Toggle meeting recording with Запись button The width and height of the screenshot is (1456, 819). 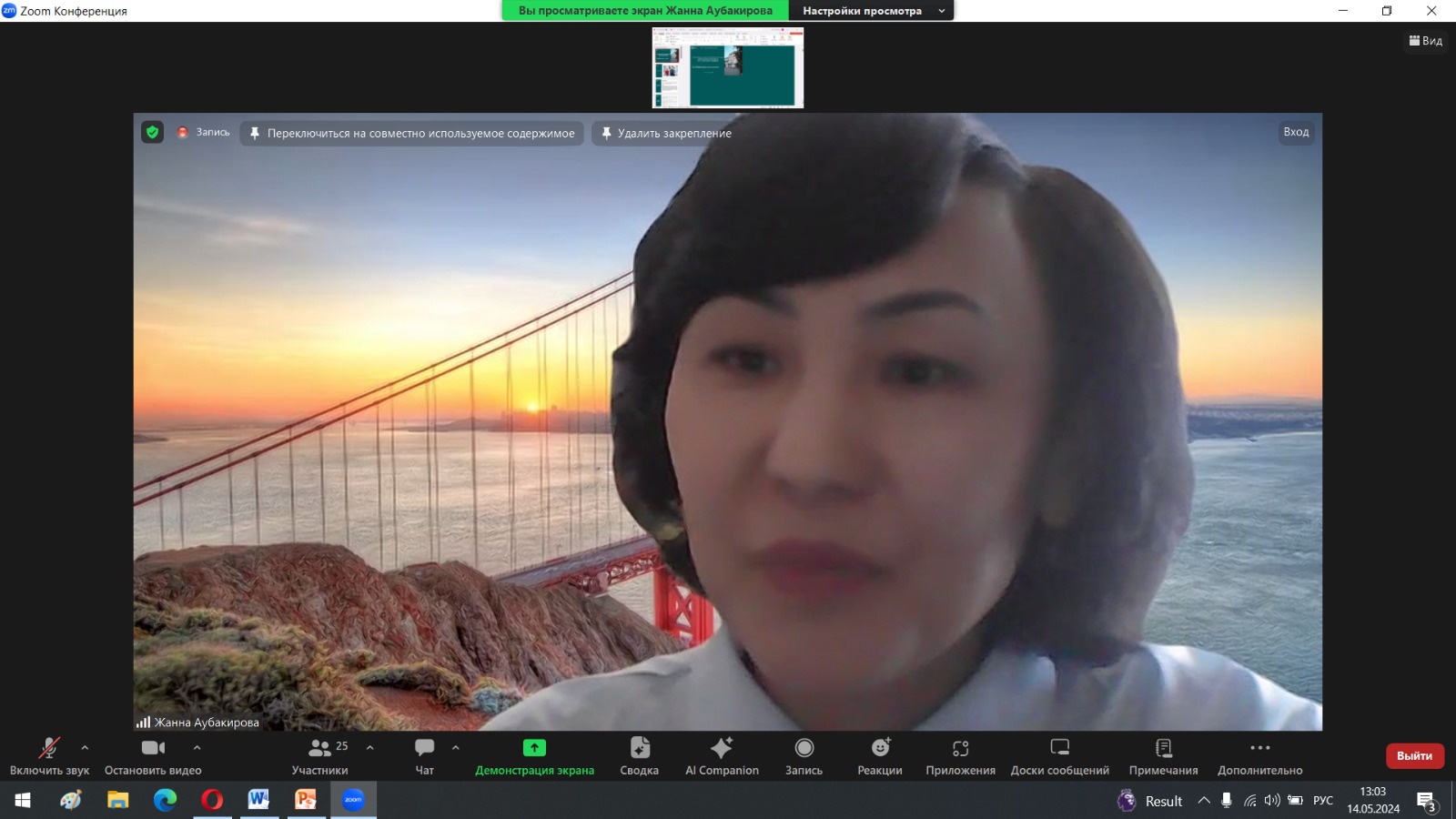(804, 755)
